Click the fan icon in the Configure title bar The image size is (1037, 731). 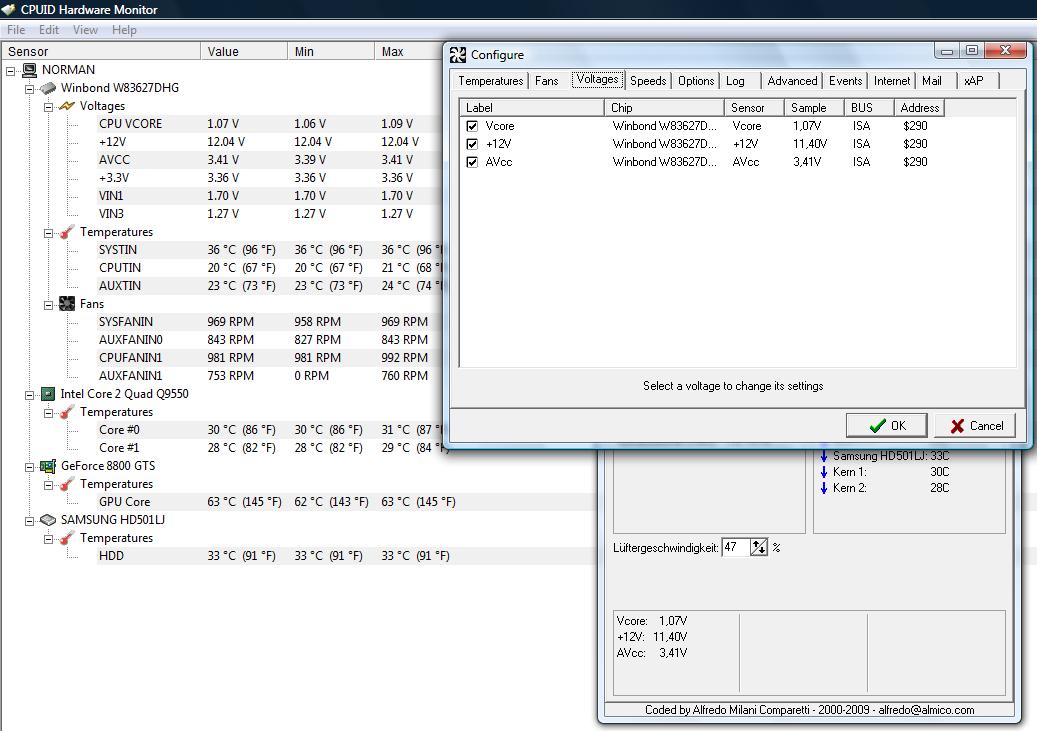pos(458,55)
